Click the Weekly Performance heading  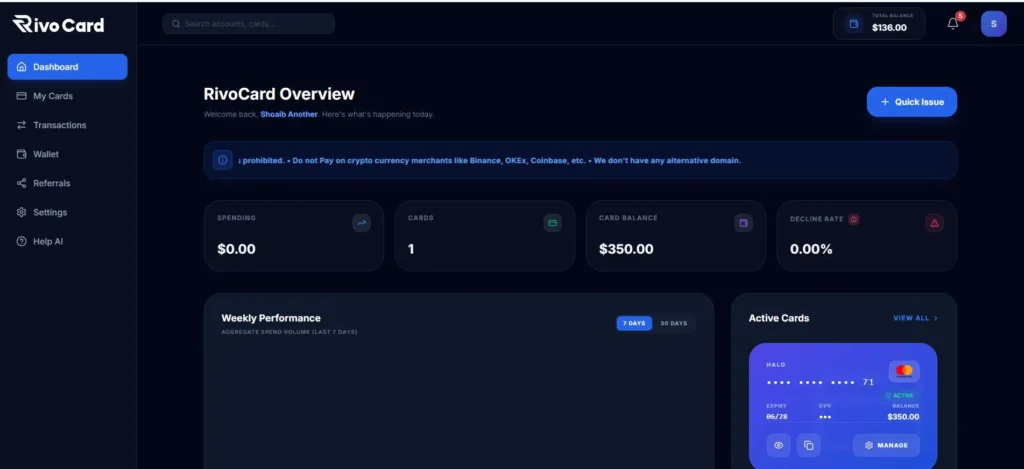click(271, 318)
